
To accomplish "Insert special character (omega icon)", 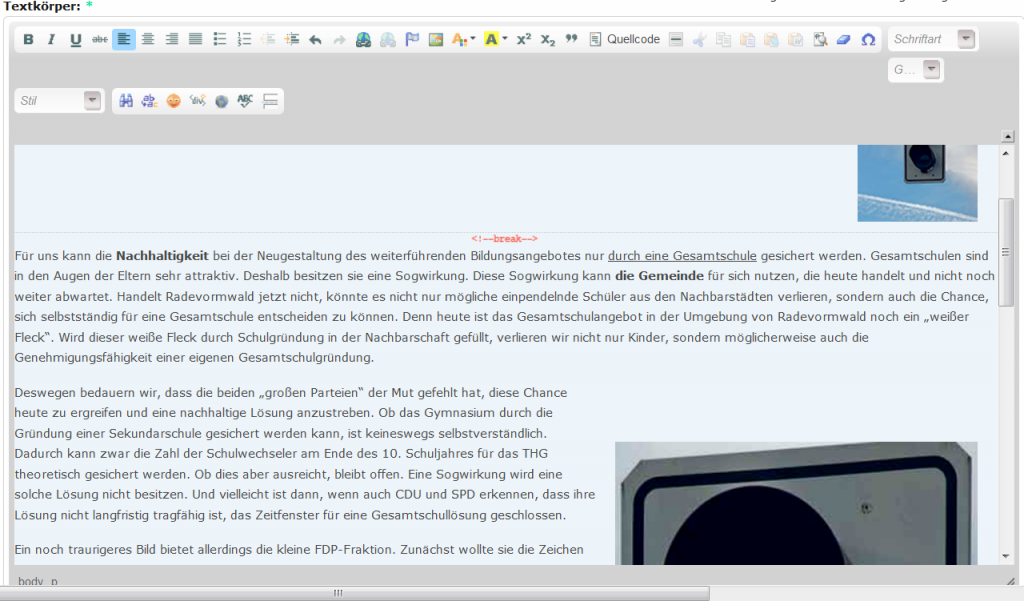I will 868,40.
